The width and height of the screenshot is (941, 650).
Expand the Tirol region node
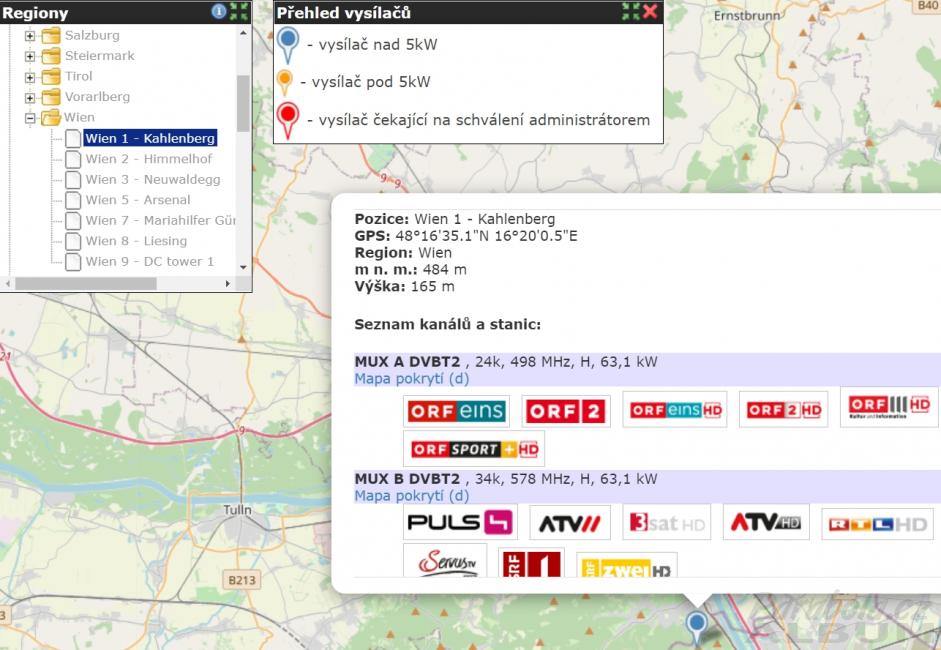[30, 77]
